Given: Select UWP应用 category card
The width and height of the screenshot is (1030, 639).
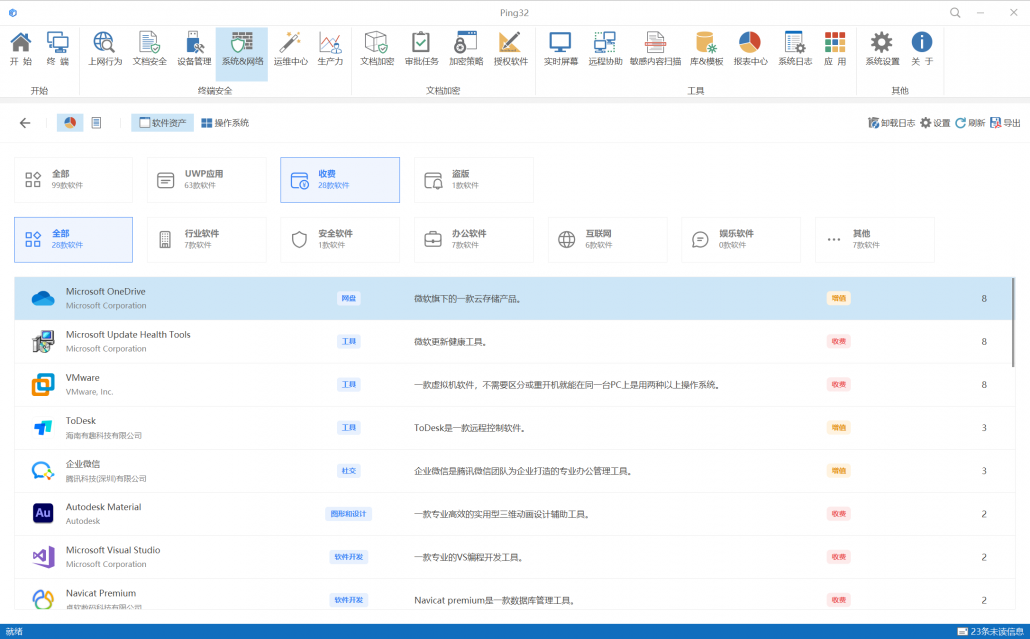Looking at the screenshot, I should pos(207,179).
